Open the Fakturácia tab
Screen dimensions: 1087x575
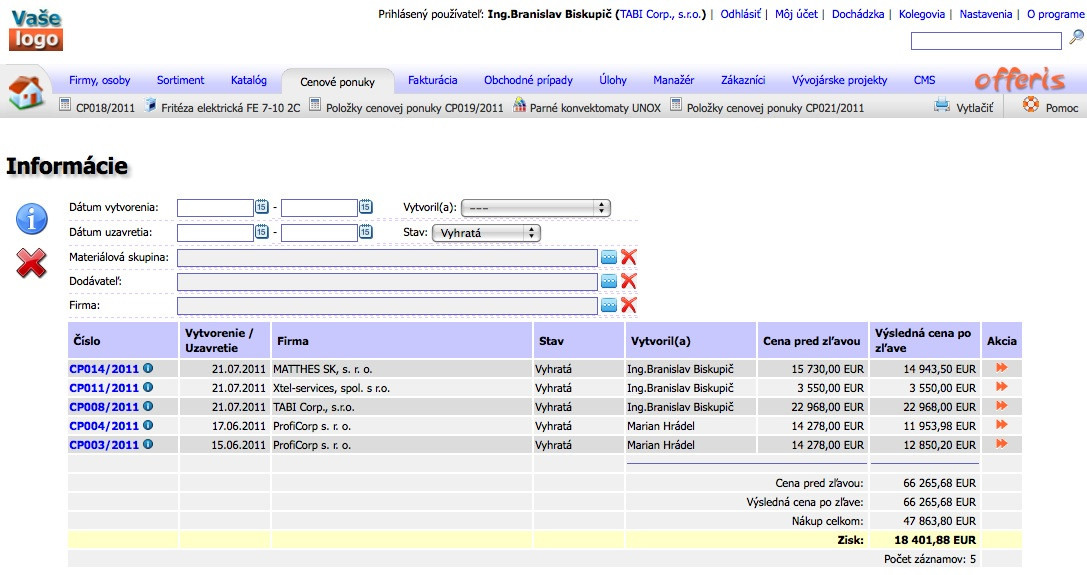pos(433,80)
